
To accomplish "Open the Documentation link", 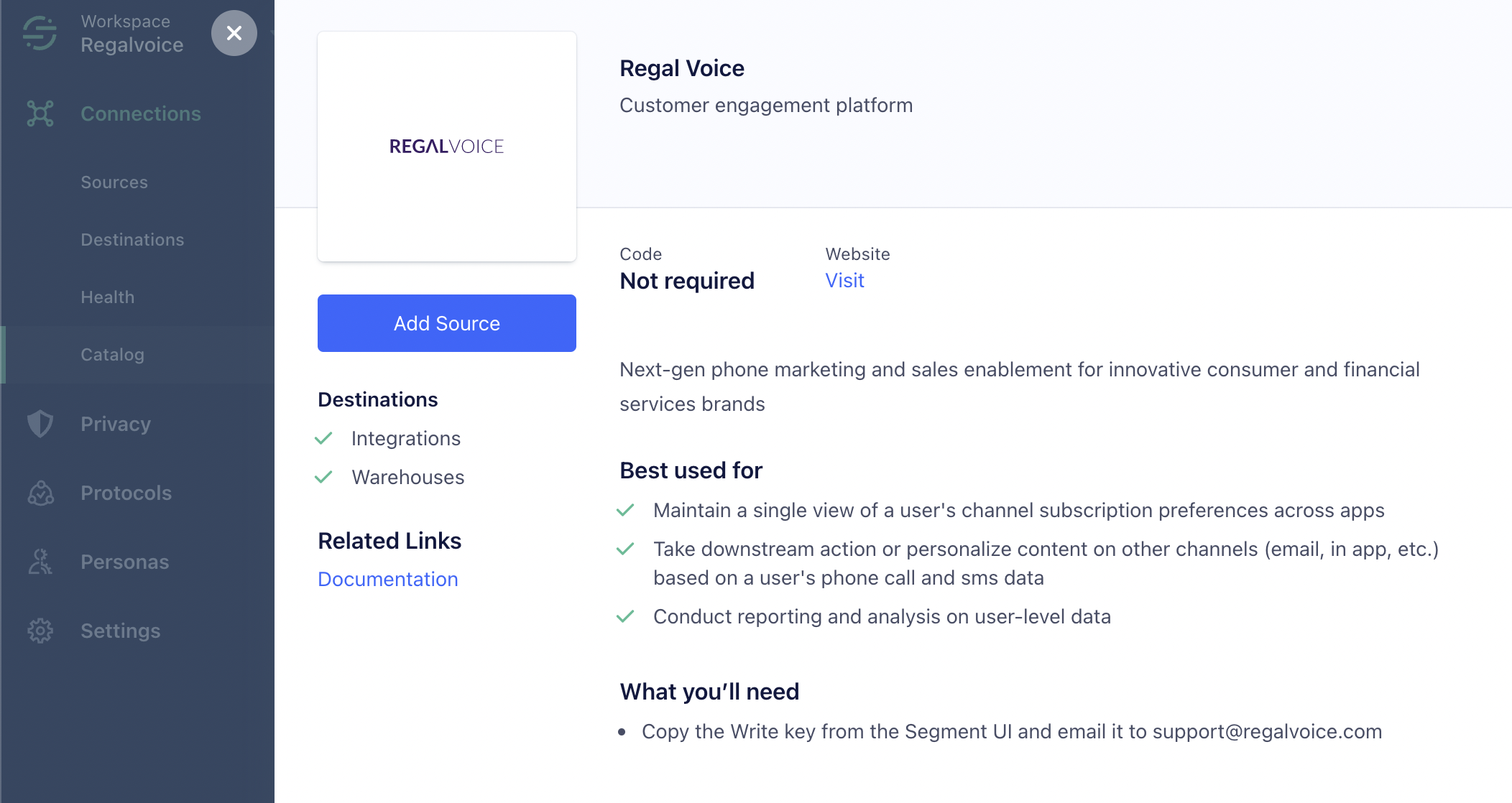I will 388,579.
